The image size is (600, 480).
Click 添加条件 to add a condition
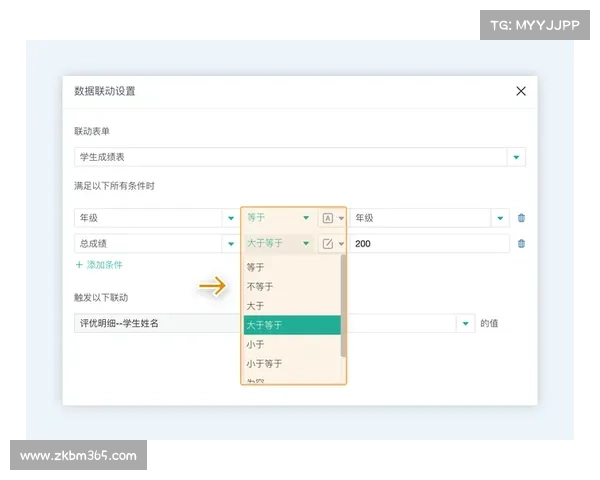click(99, 264)
